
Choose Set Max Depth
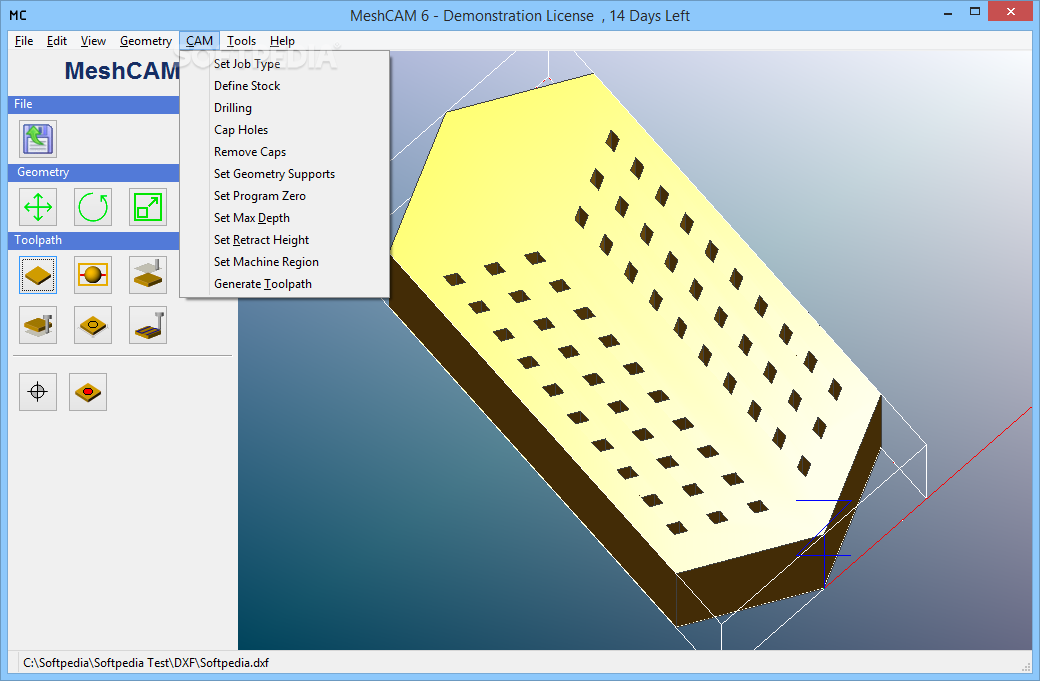pos(284,217)
